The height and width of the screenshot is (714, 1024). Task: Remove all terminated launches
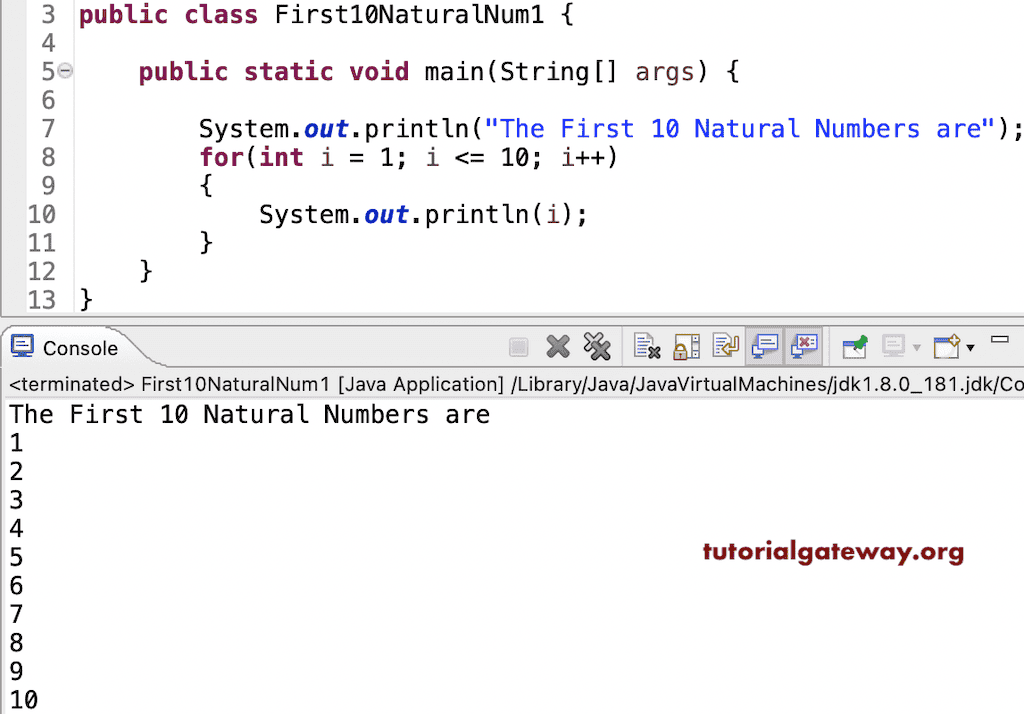(597, 346)
